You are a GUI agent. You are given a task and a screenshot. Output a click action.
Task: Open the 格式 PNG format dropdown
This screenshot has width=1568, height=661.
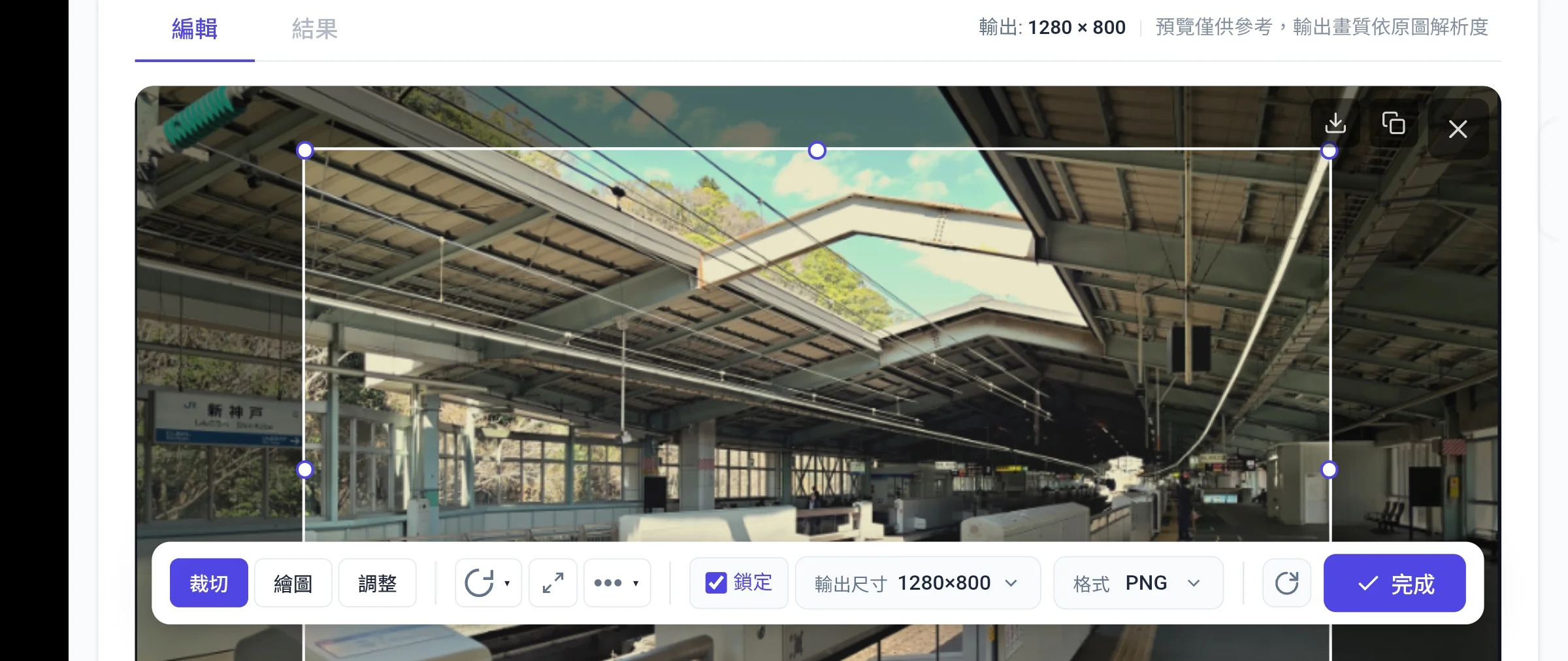point(1137,583)
